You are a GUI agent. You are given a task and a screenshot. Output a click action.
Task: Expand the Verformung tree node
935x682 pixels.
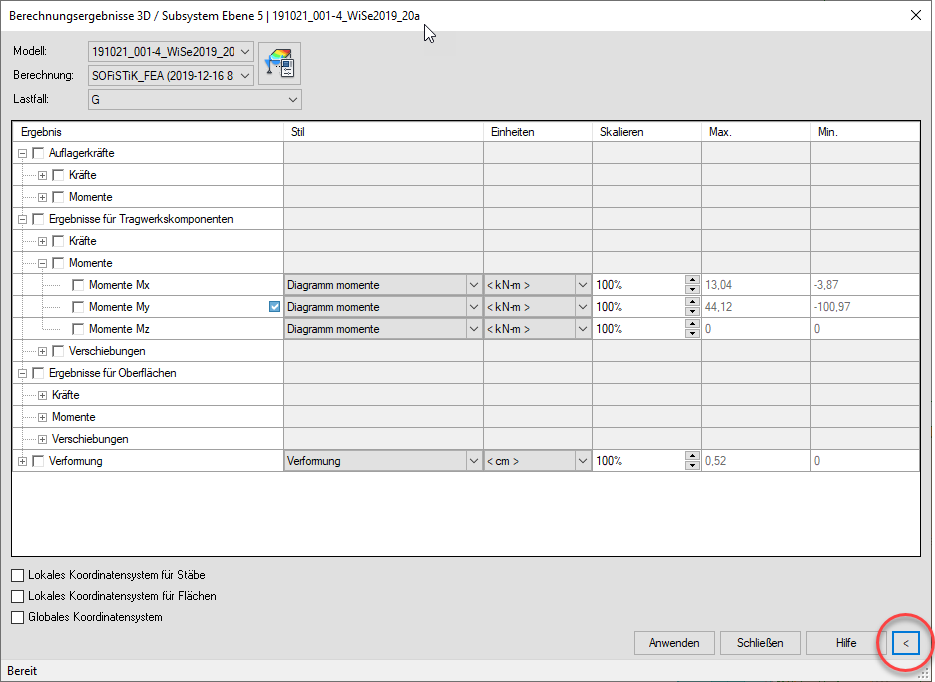(x=22, y=461)
